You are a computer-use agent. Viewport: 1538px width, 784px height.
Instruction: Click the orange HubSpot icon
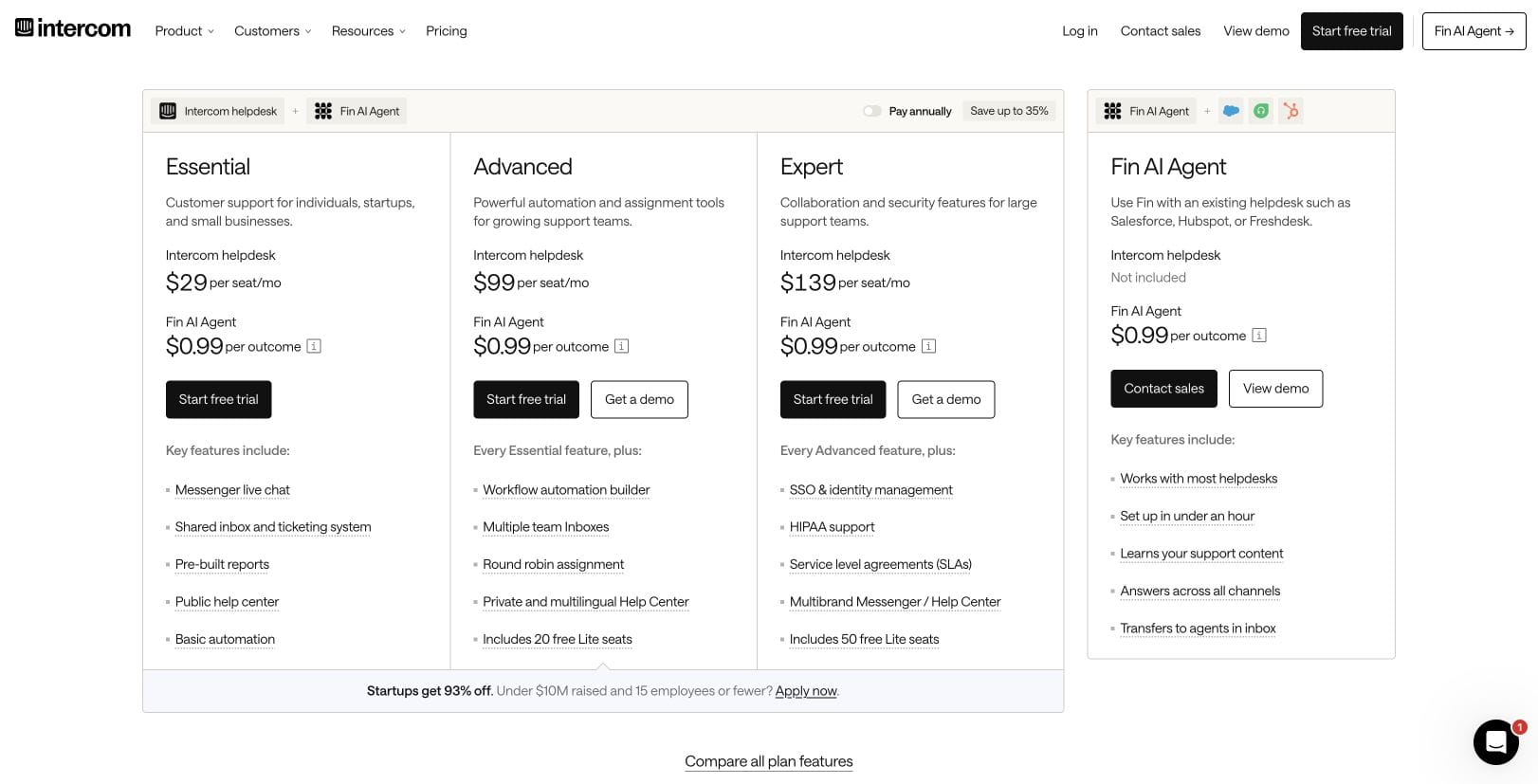tap(1291, 111)
